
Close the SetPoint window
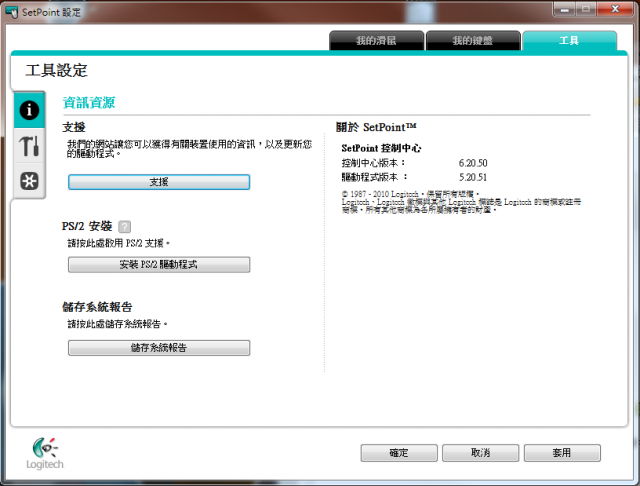(616, 9)
